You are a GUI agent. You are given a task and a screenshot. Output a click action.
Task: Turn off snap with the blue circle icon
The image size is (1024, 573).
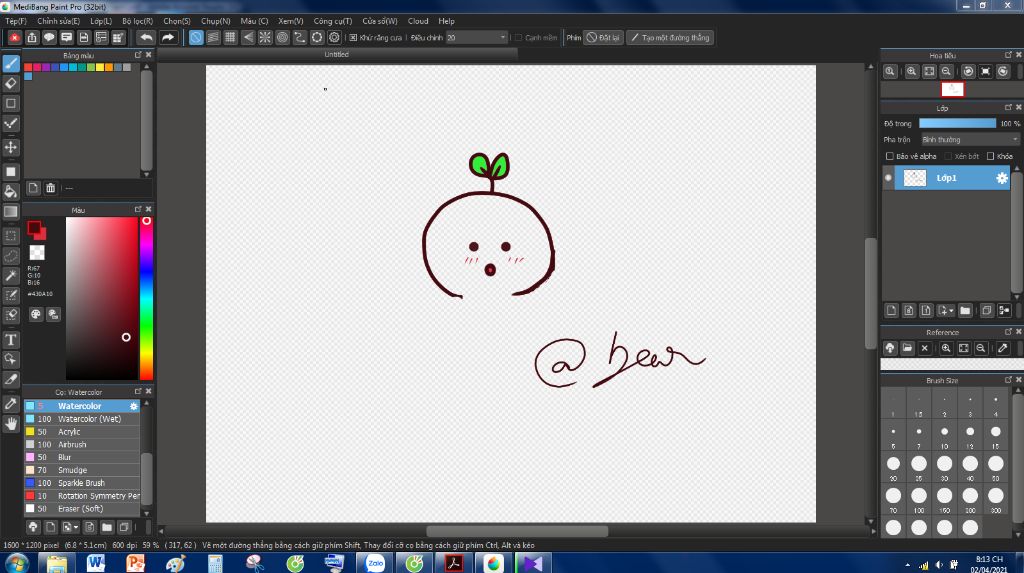click(x=196, y=37)
